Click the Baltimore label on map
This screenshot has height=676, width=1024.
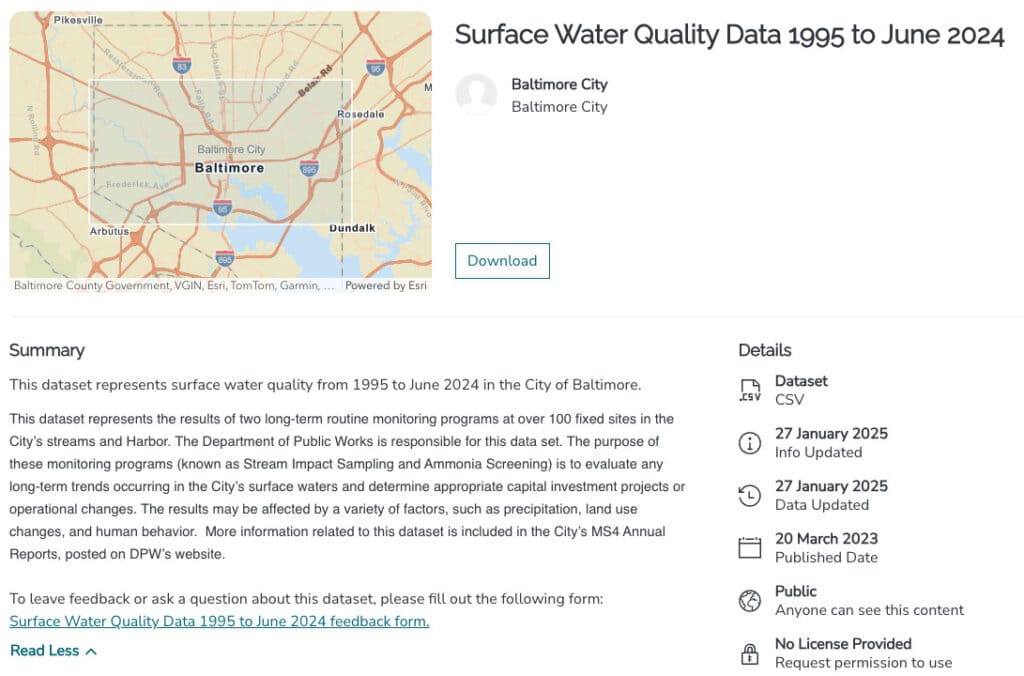click(x=230, y=168)
